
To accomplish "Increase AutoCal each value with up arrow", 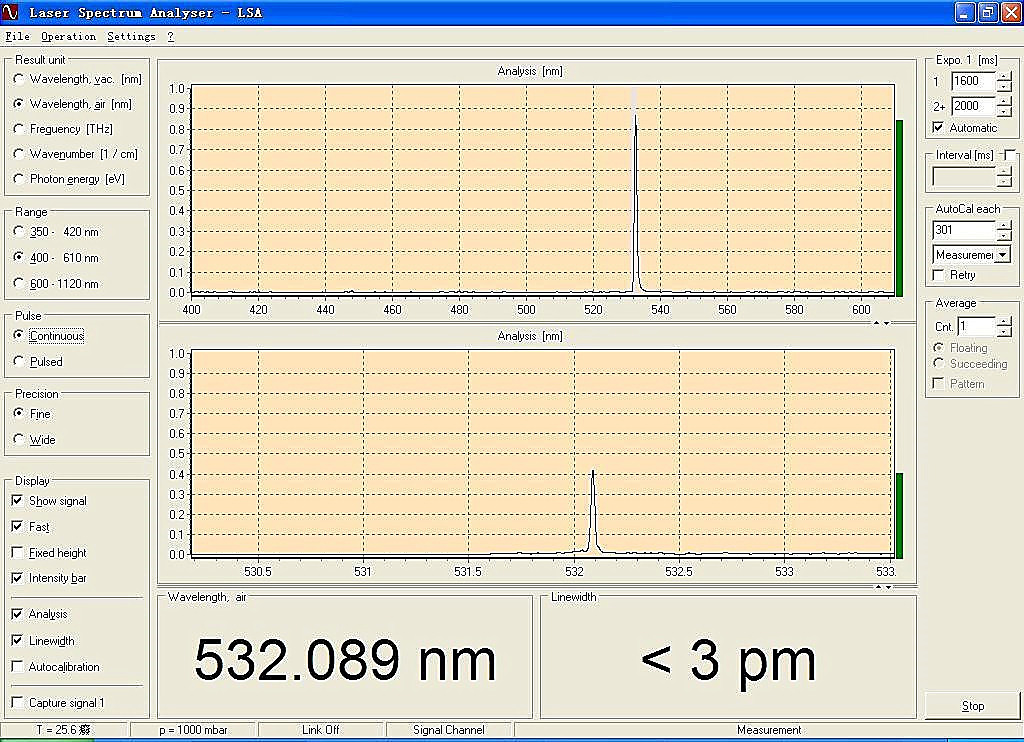I will (1004, 224).
